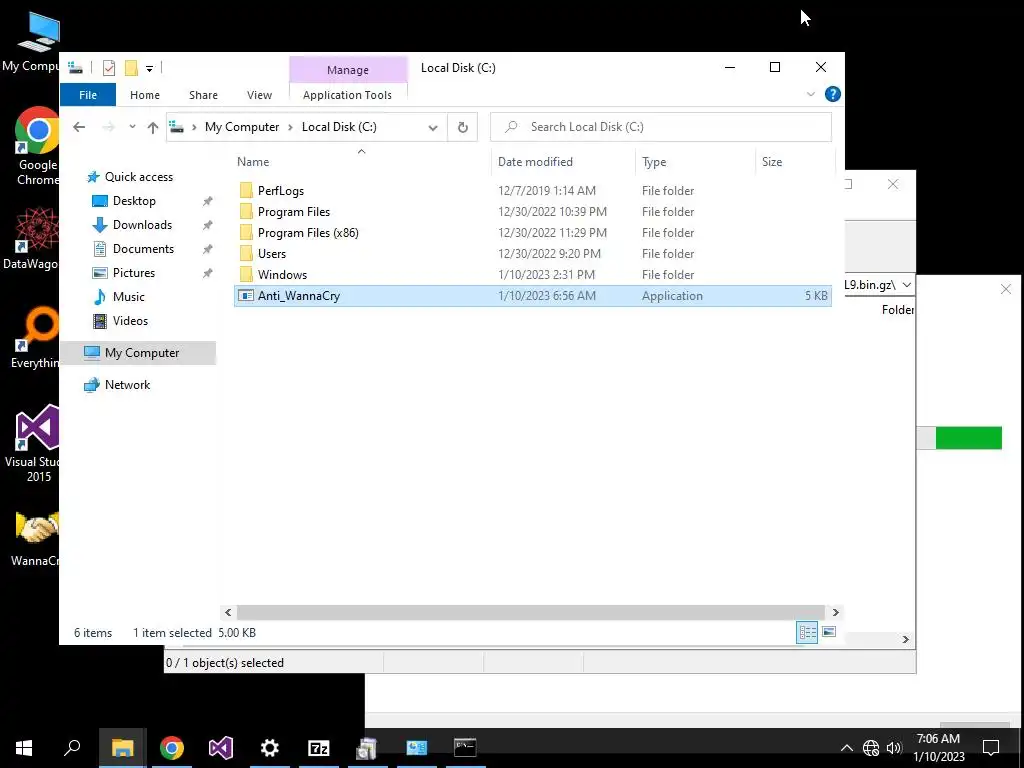Click the Up one level arrow
1024x768 pixels.
(x=153, y=127)
